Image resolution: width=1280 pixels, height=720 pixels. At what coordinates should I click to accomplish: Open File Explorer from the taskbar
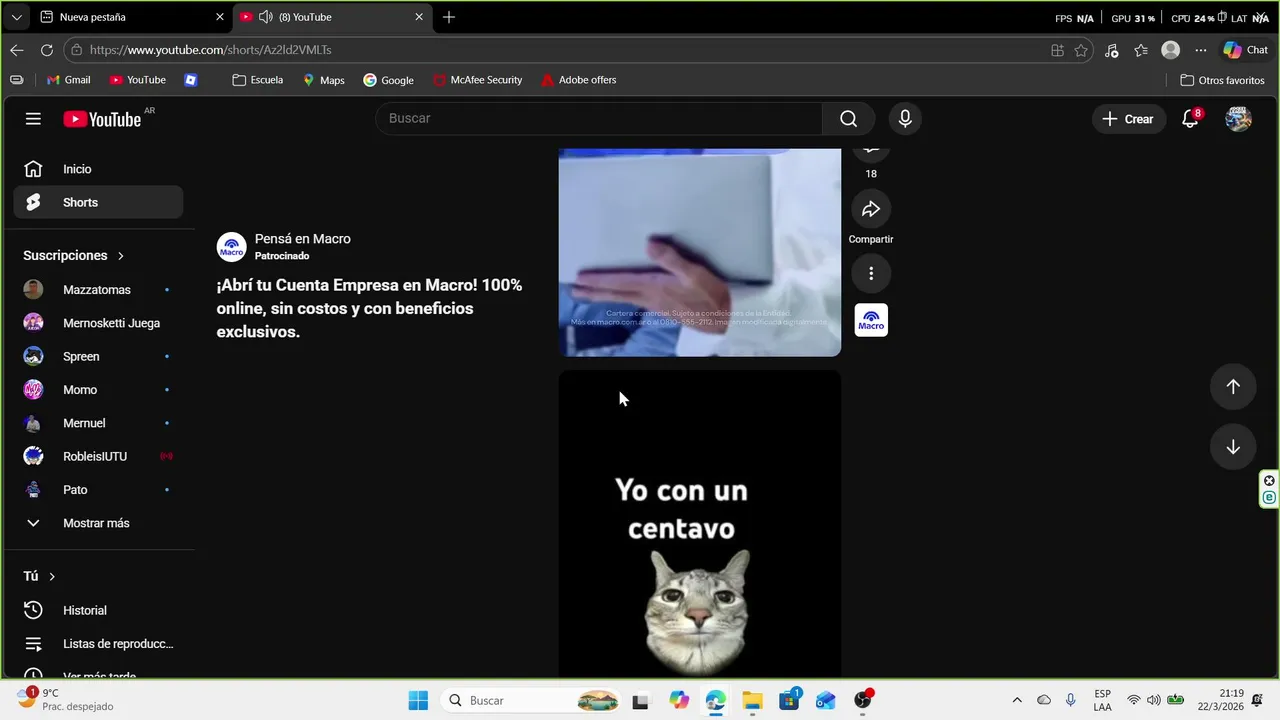tap(752, 701)
